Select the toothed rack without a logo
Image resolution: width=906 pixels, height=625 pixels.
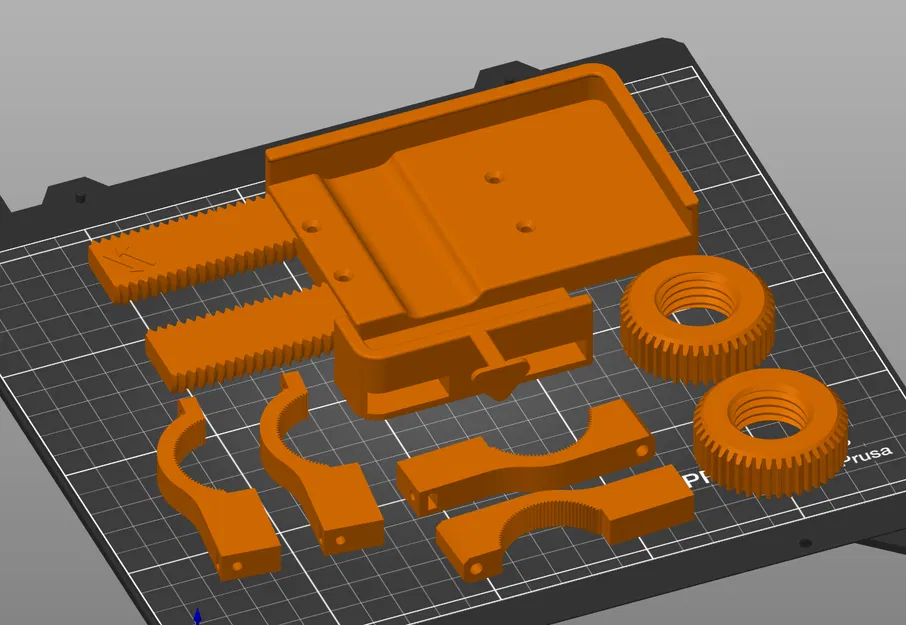coord(243,338)
